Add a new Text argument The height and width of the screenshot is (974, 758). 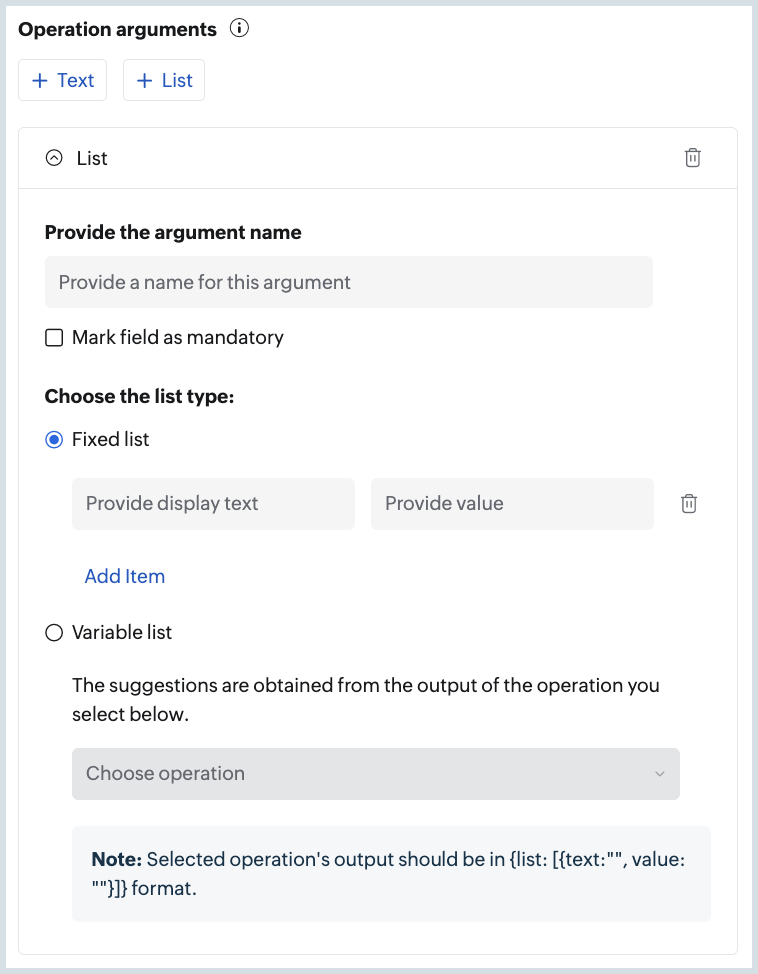[62, 80]
